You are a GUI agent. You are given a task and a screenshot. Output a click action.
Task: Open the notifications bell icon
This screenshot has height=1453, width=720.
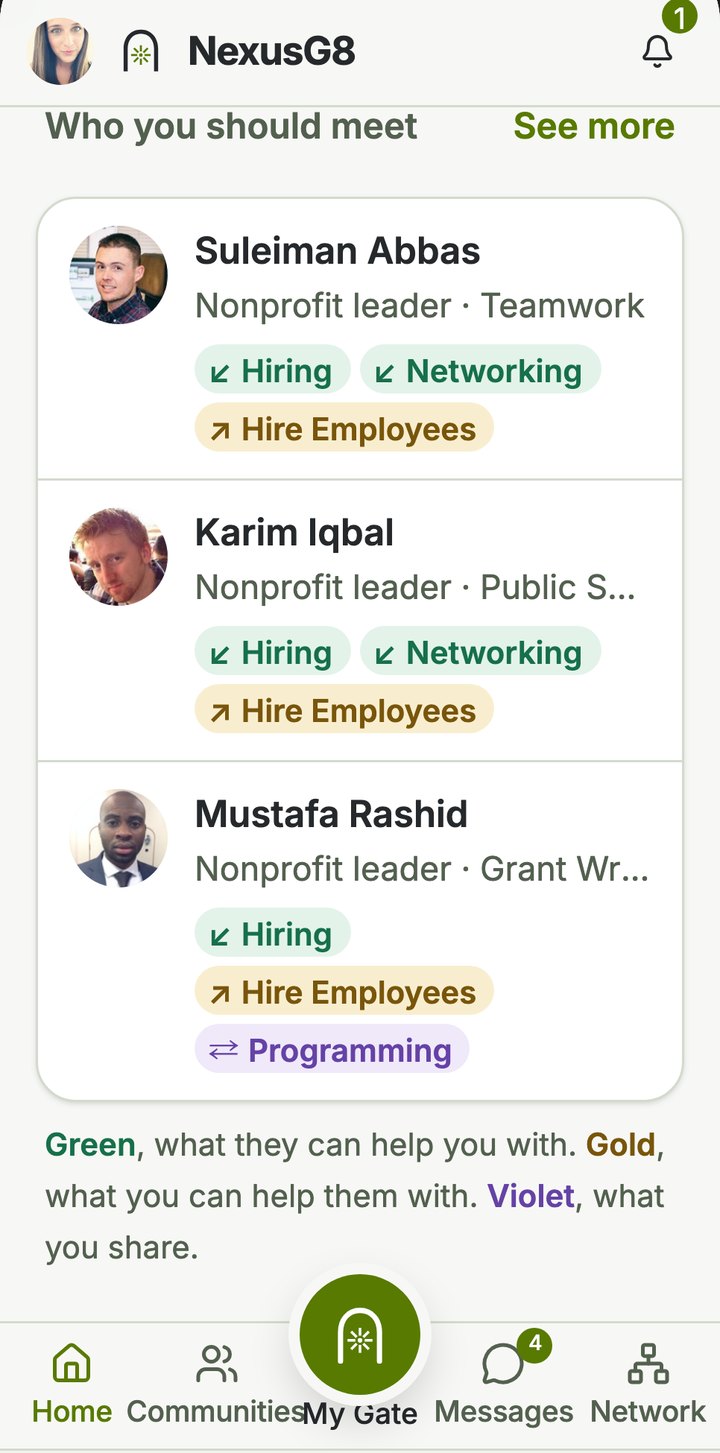pos(657,52)
